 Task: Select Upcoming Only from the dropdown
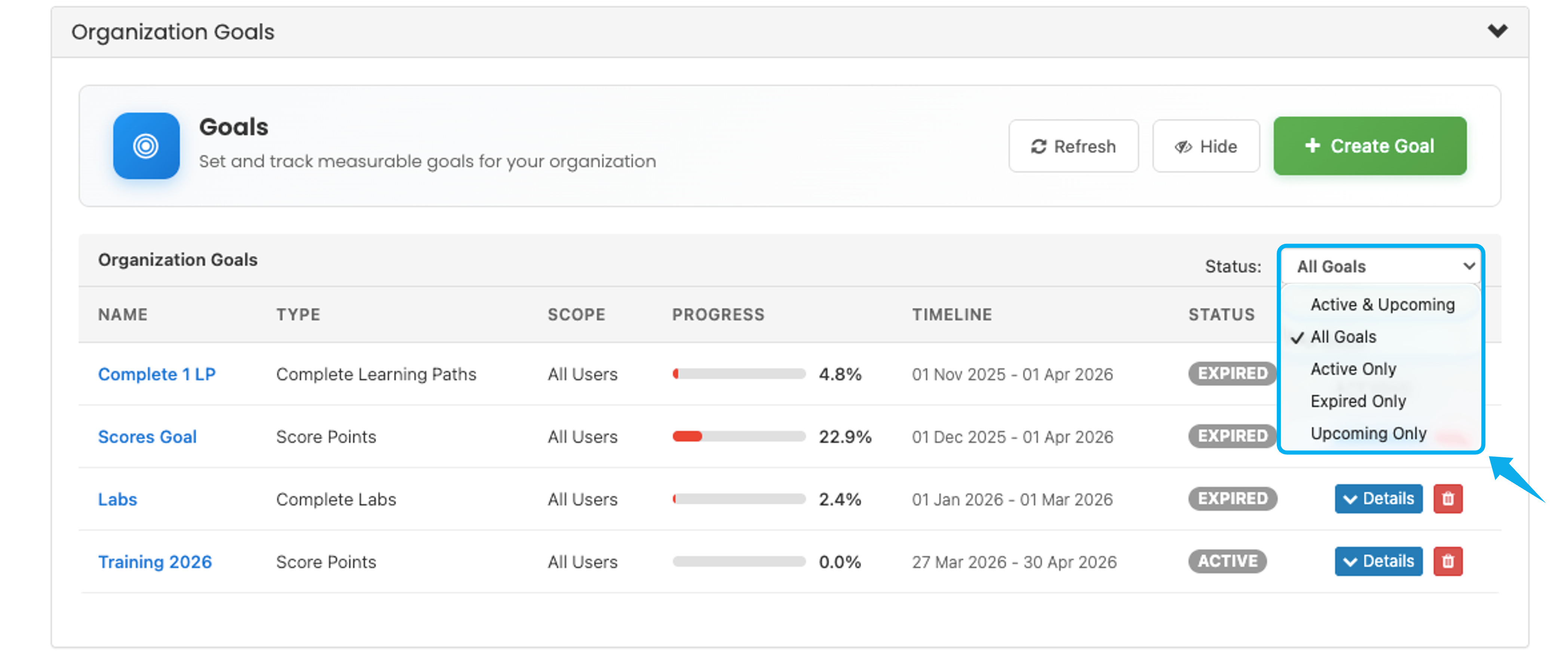tap(1368, 434)
